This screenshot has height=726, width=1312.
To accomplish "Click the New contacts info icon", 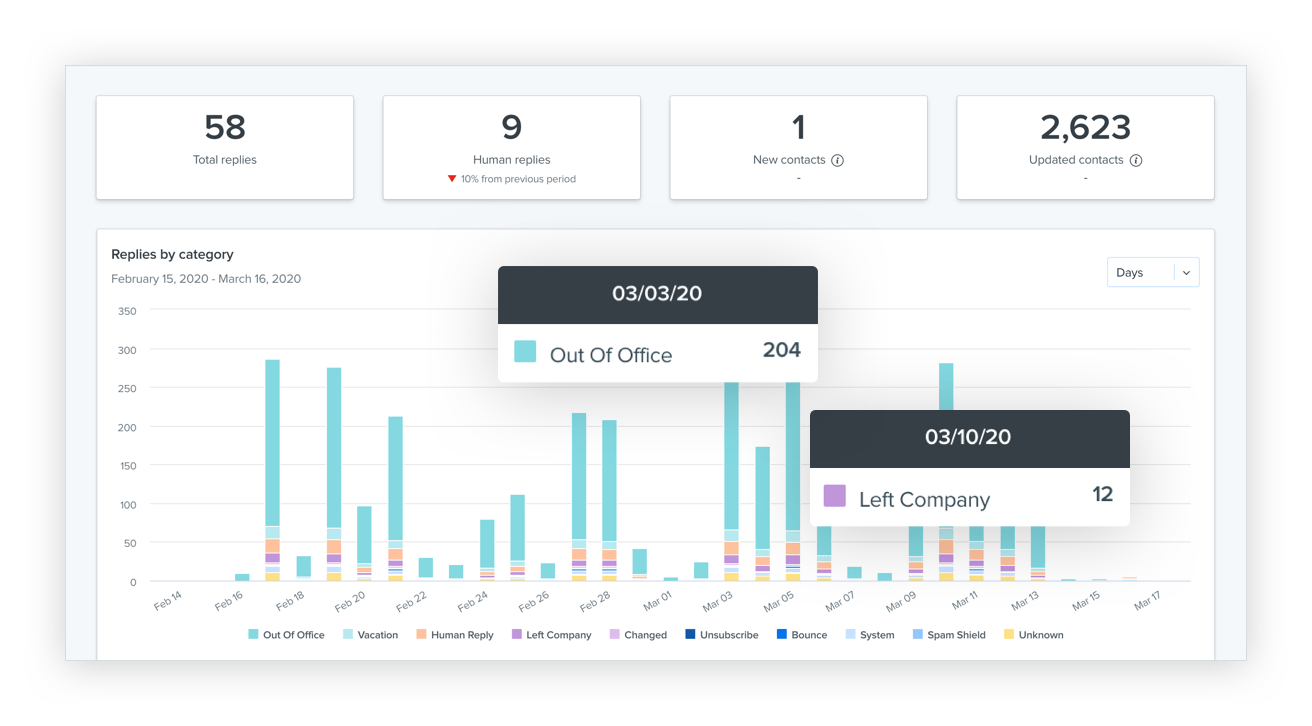I will click(x=838, y=160).
